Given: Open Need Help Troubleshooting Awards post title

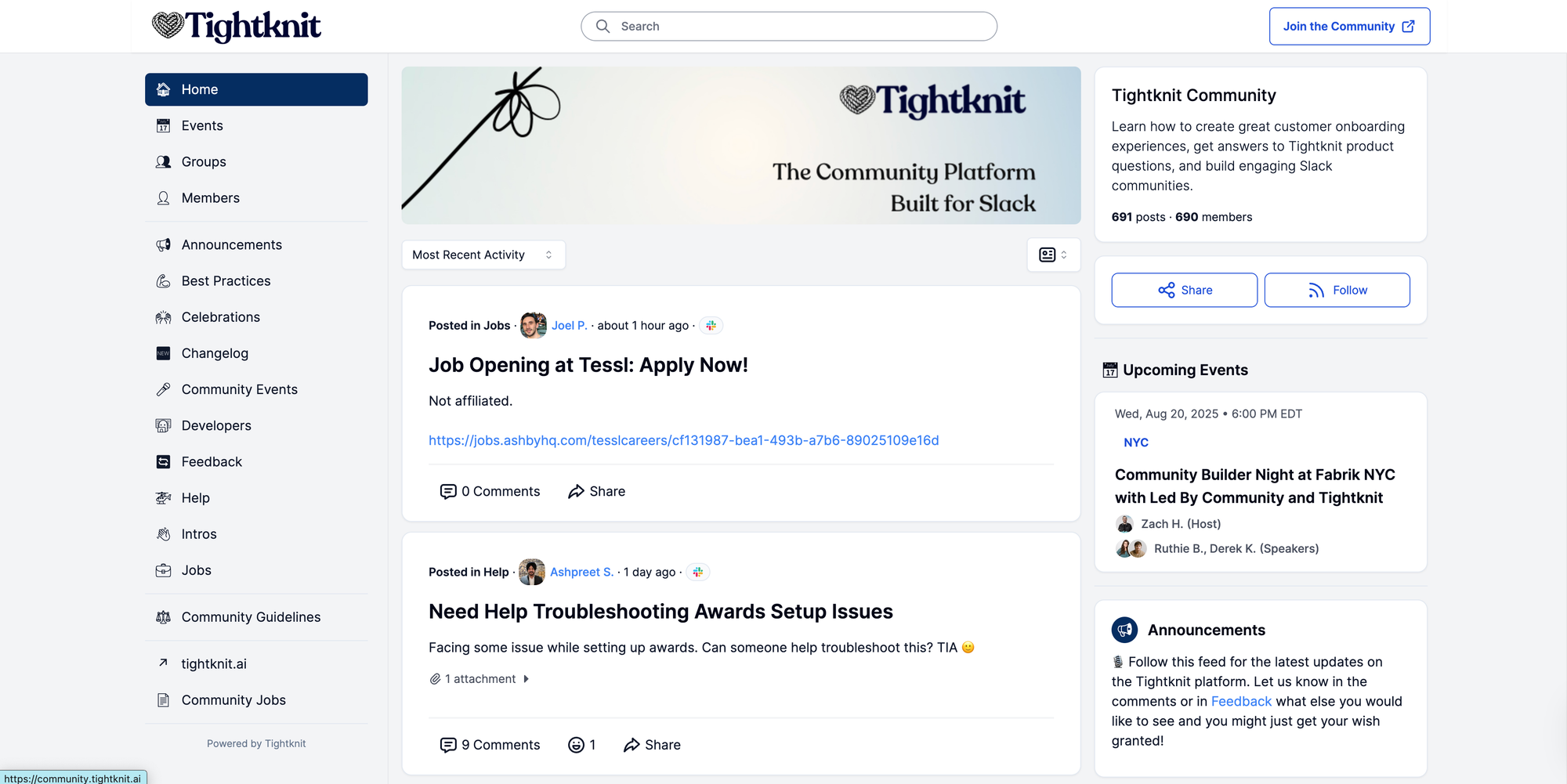Looking at the screenshot, I should pyautogui.click(x=660, y=612).
